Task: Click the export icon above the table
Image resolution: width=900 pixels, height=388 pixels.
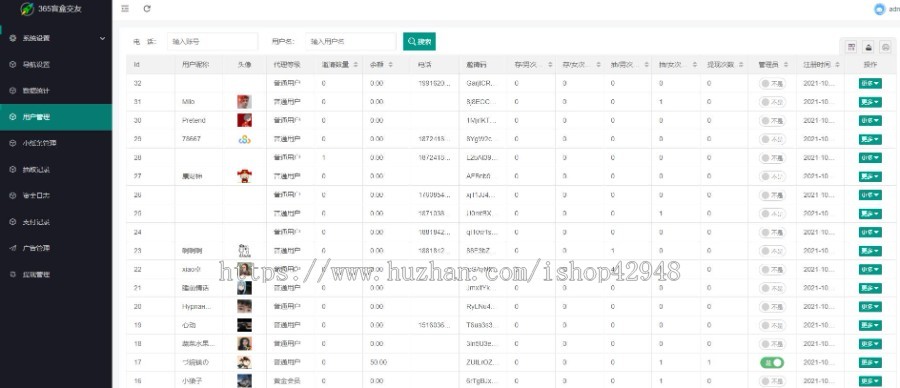Action: pos(868,47)
